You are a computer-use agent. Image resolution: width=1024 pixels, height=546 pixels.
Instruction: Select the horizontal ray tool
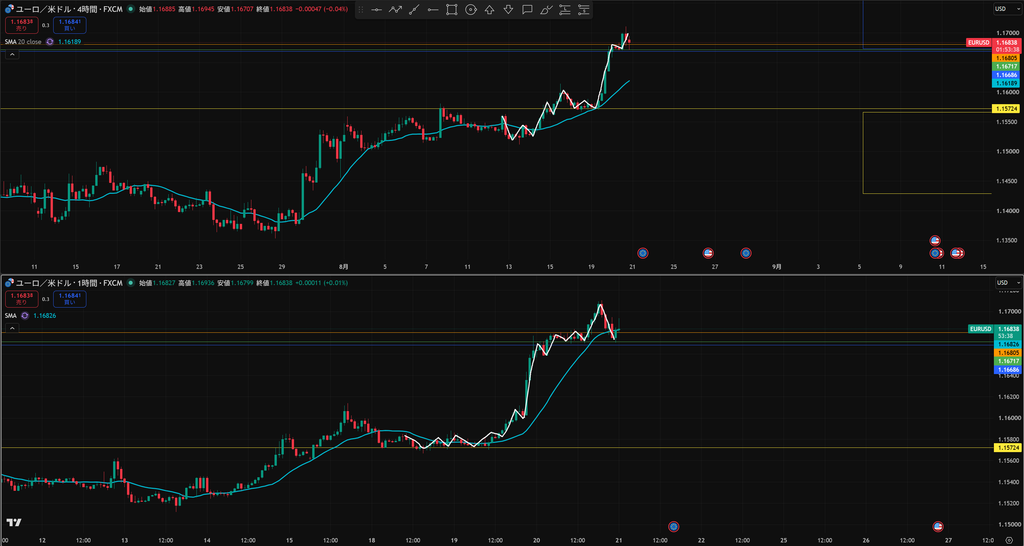click(433, 10)
